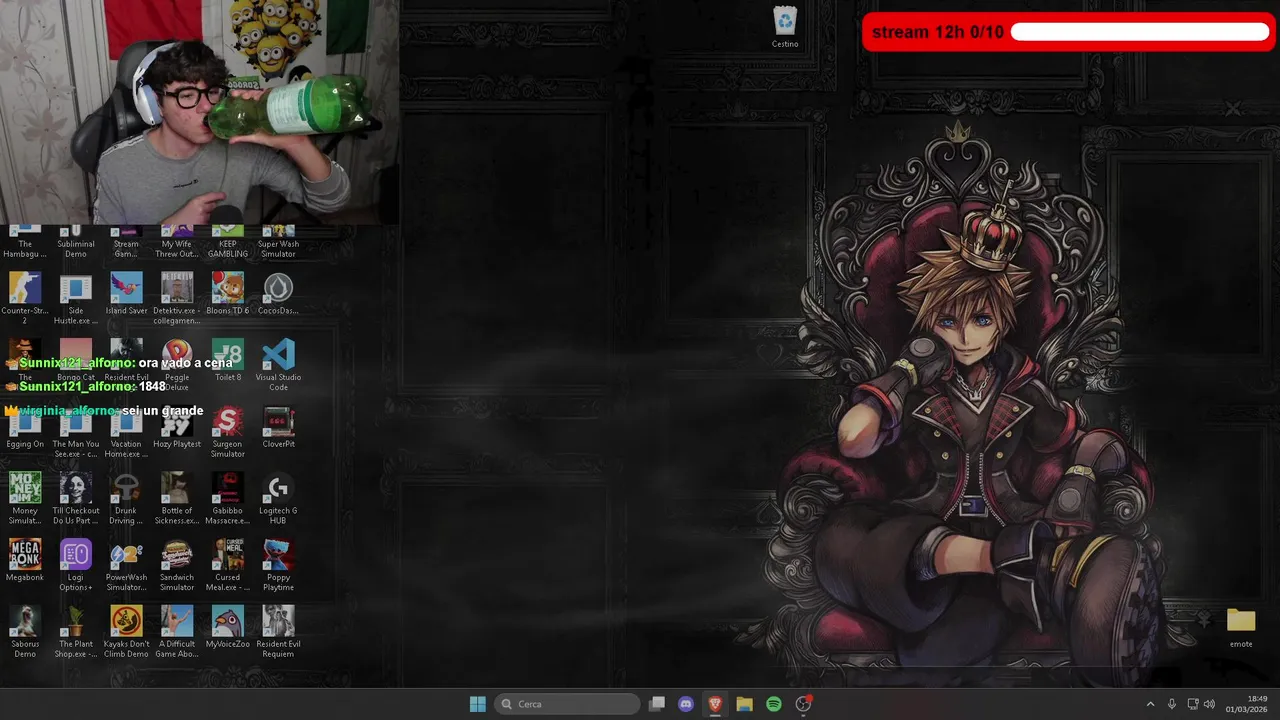Open Task View from taskbar
1280x720 pixels.
point(657,704)
